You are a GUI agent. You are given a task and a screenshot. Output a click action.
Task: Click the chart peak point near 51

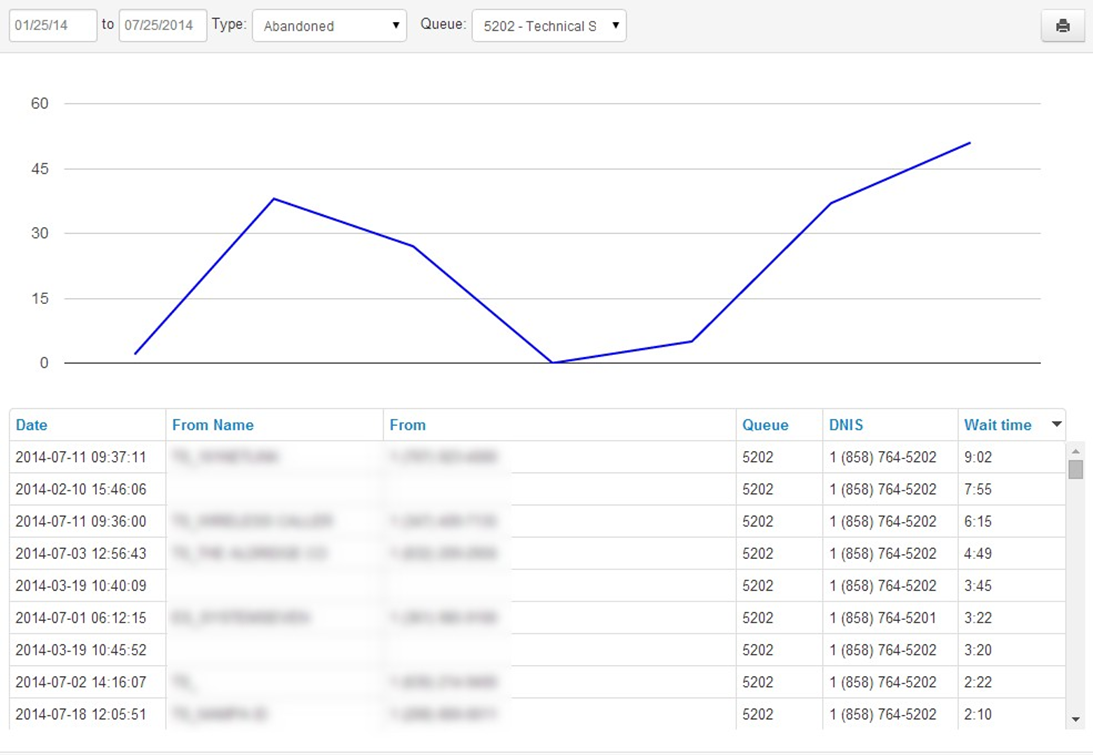970,143
